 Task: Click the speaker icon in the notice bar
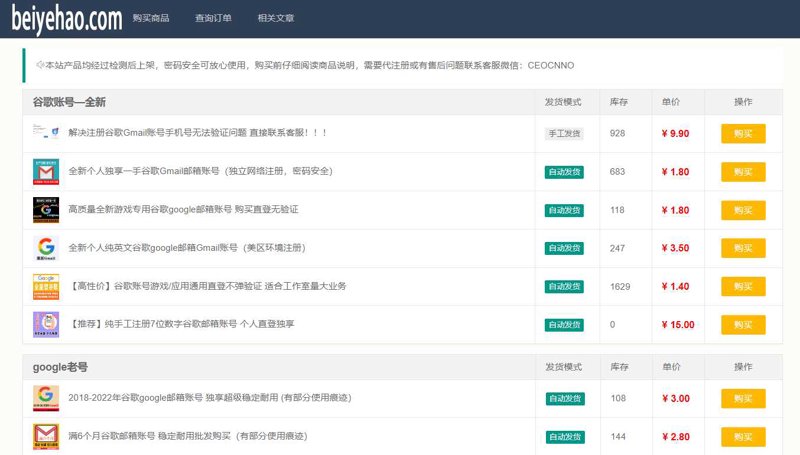coord(40,65)
